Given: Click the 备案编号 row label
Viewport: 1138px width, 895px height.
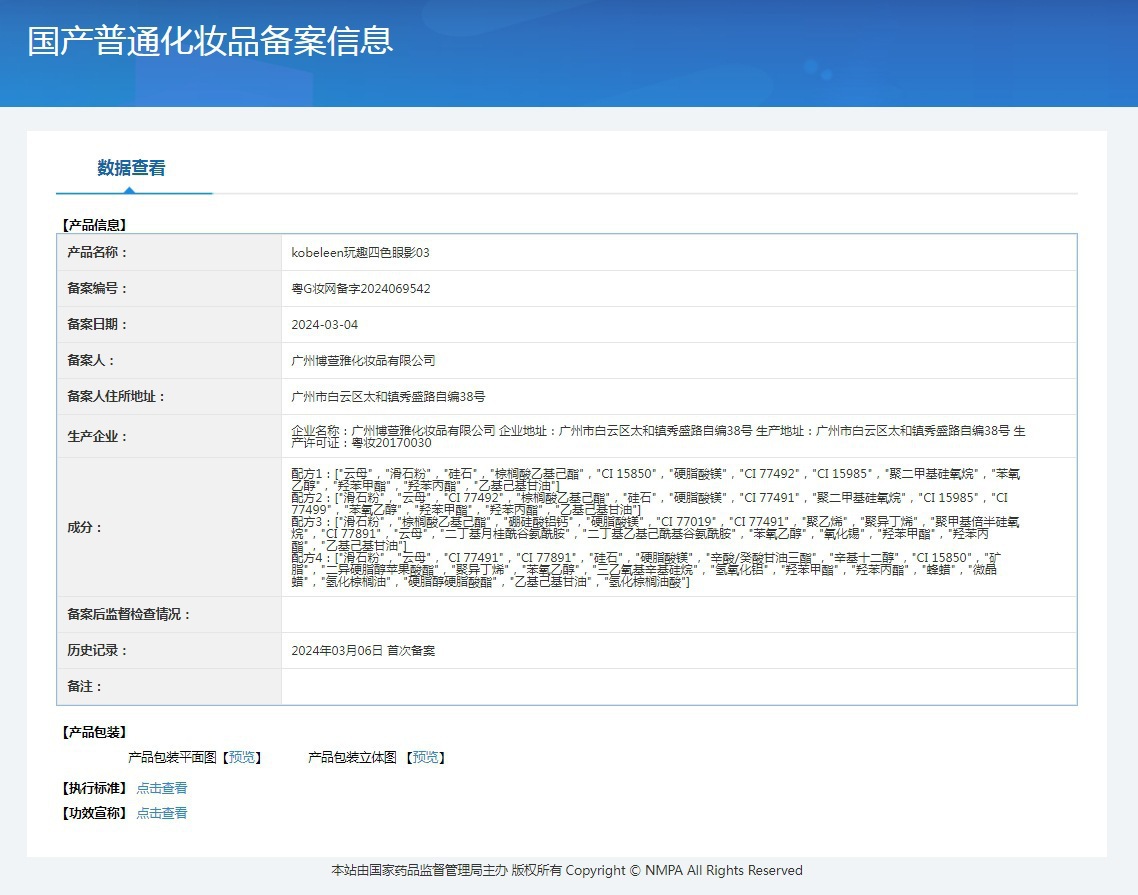Looking at the screenshot, I should click(97, 288).
